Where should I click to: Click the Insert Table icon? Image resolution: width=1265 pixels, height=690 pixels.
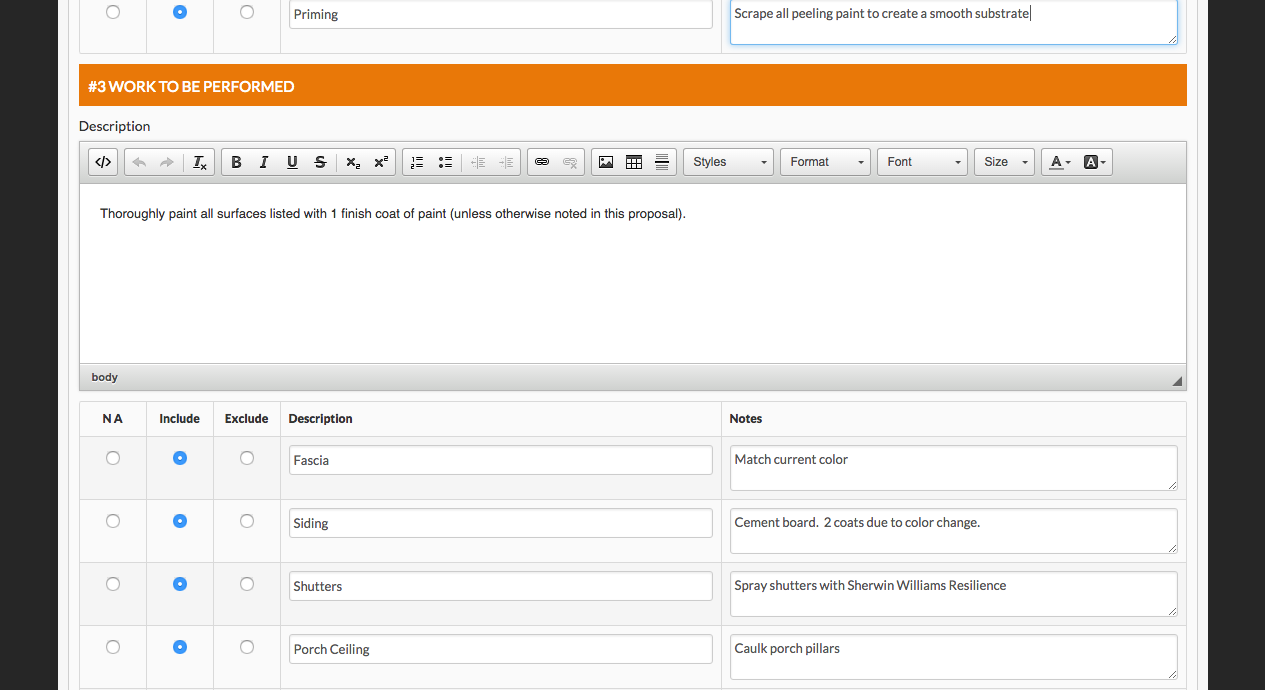634,162
